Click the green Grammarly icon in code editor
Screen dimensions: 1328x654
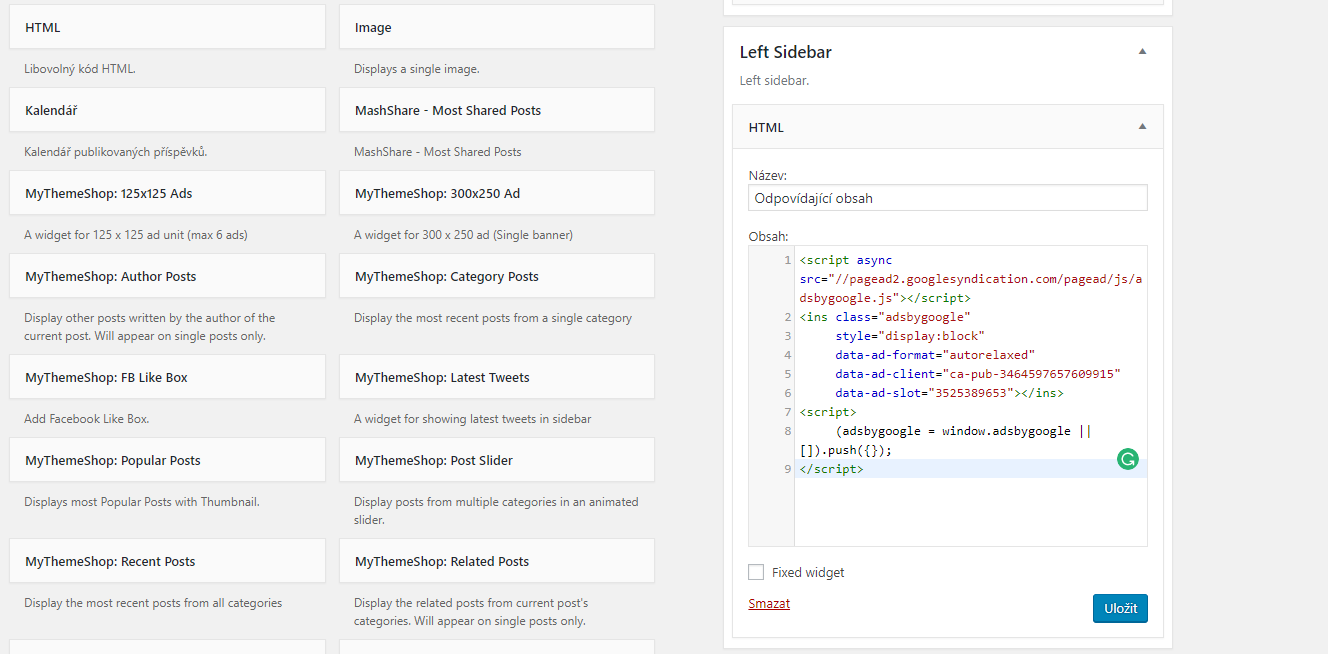tap(1128, 460)
